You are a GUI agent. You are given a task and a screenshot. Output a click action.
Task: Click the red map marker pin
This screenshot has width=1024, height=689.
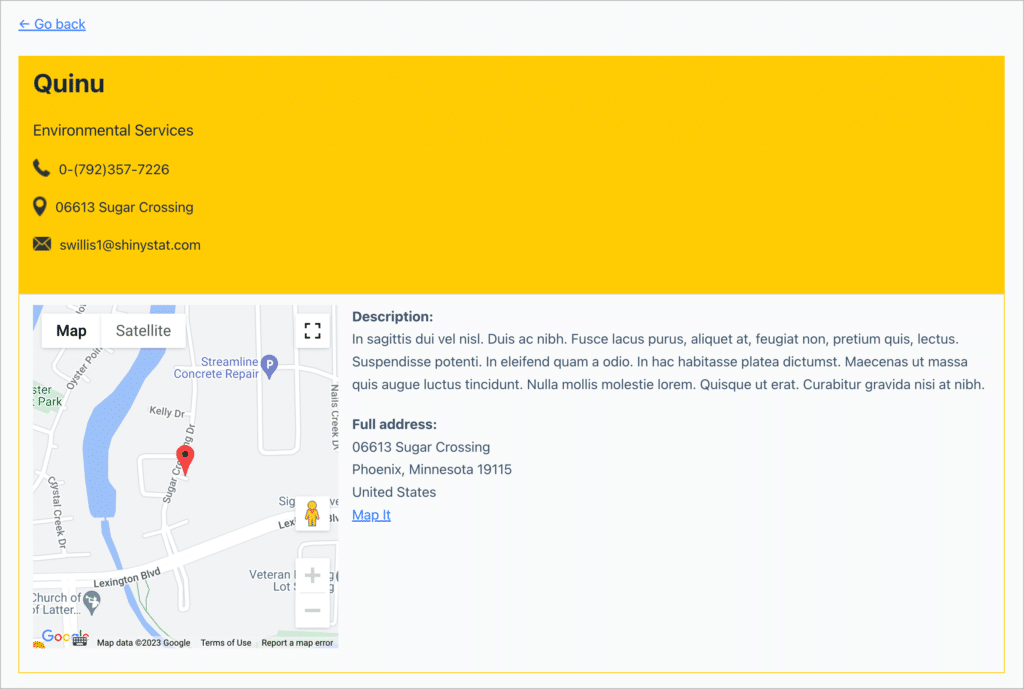coord(185,460)
